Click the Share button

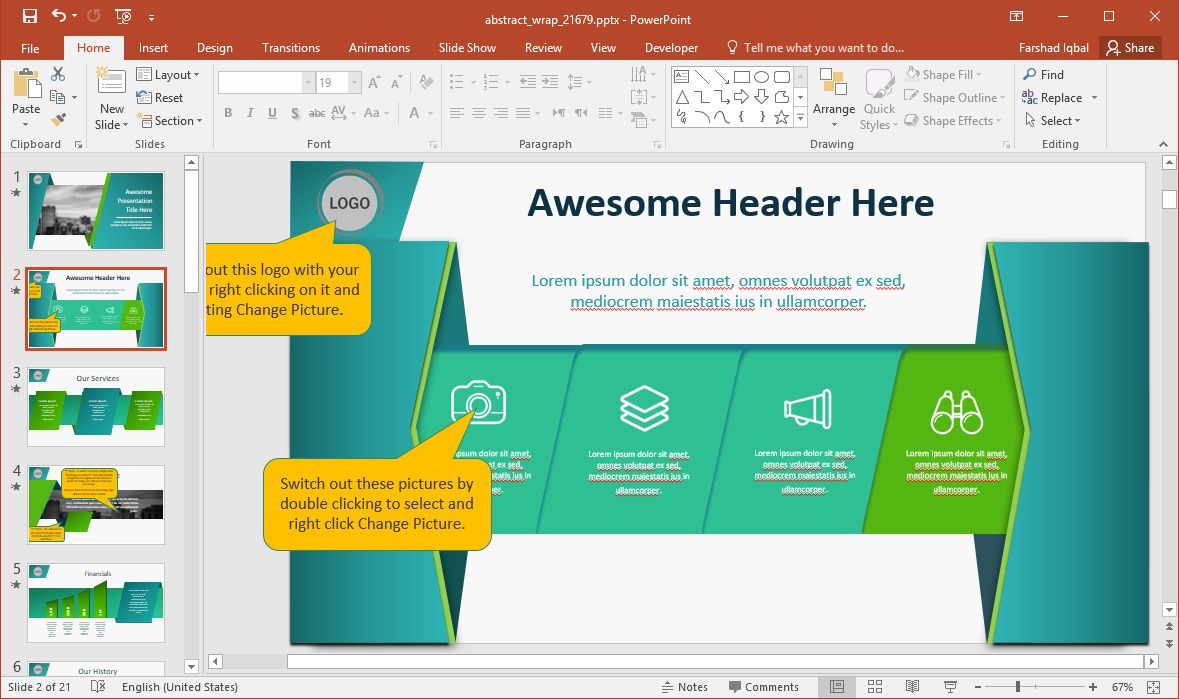(1128, 48)
